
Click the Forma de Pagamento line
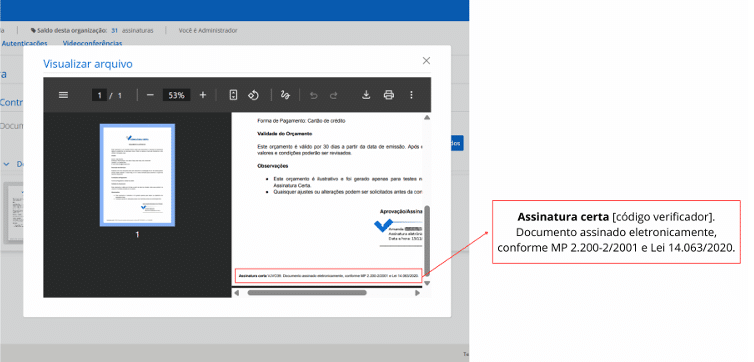point(302,121)
